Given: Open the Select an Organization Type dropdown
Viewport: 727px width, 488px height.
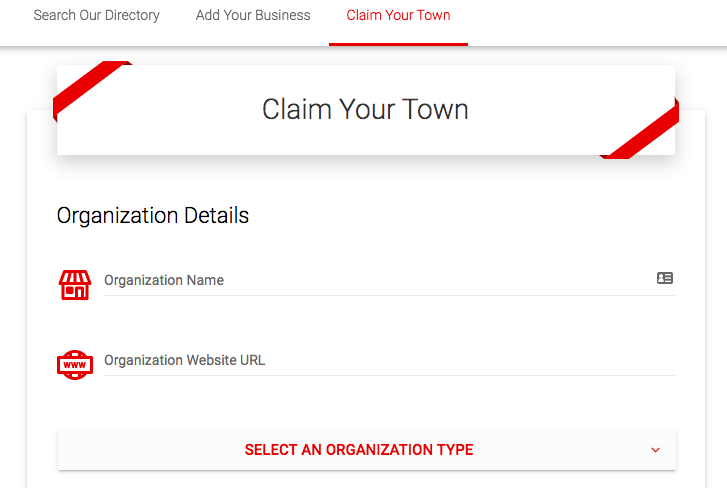Looking at the screenshot, I should [x=360, y=450].
